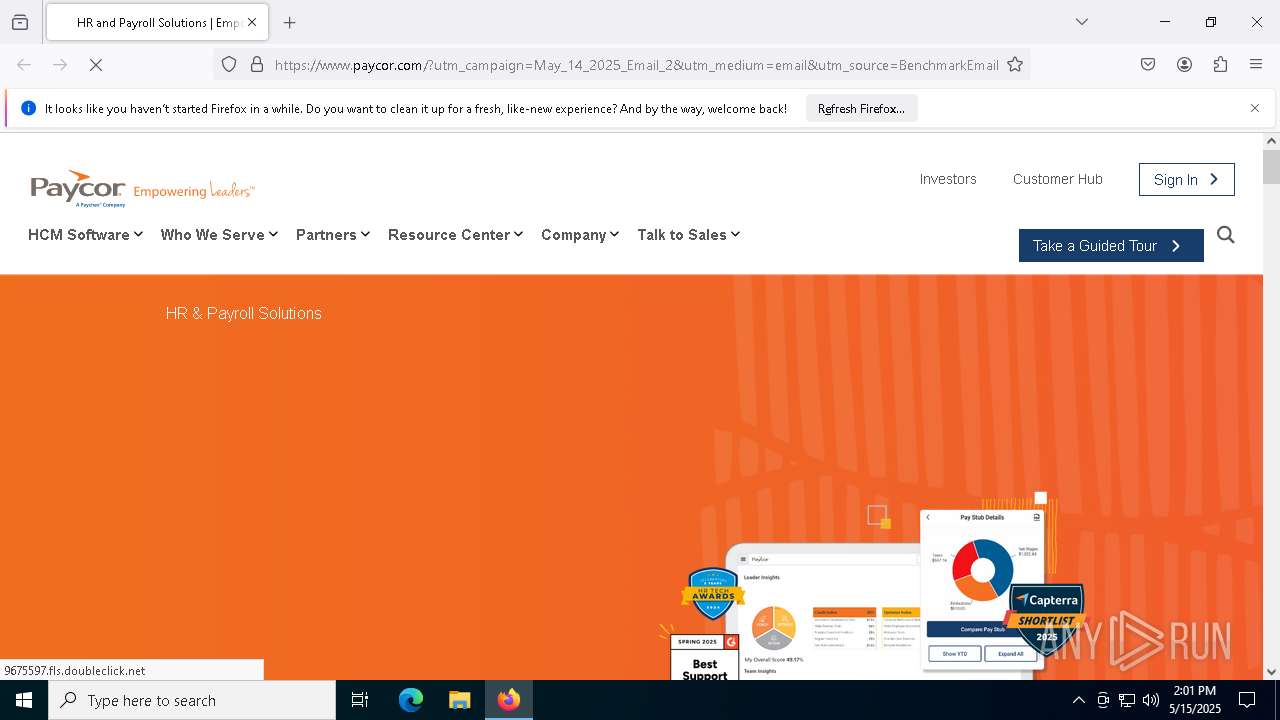Open the Firefox application menu hamburger
The width and height of the screenshot is (1280, 720).
(1256, 65)
